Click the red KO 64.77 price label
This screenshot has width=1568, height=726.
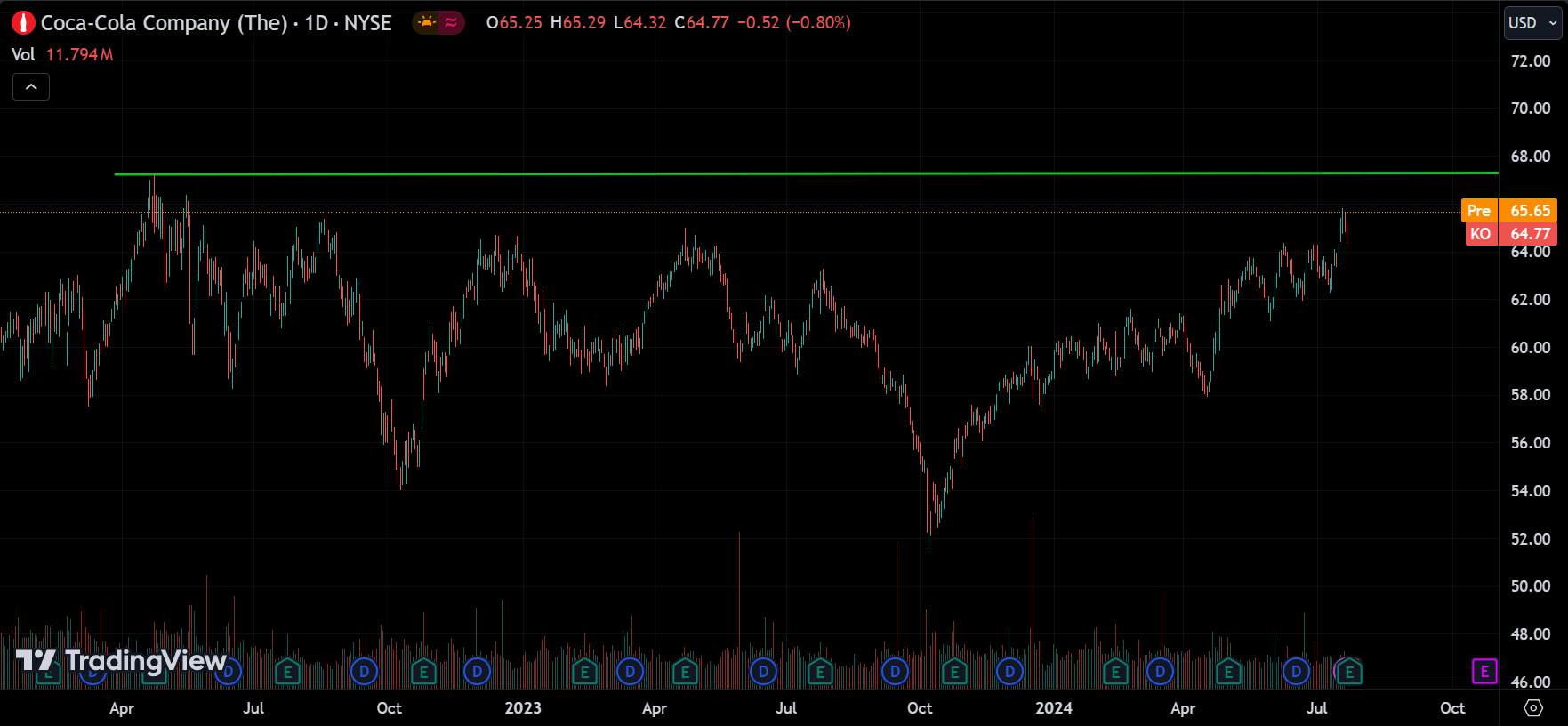click(x=1511, y=234)
